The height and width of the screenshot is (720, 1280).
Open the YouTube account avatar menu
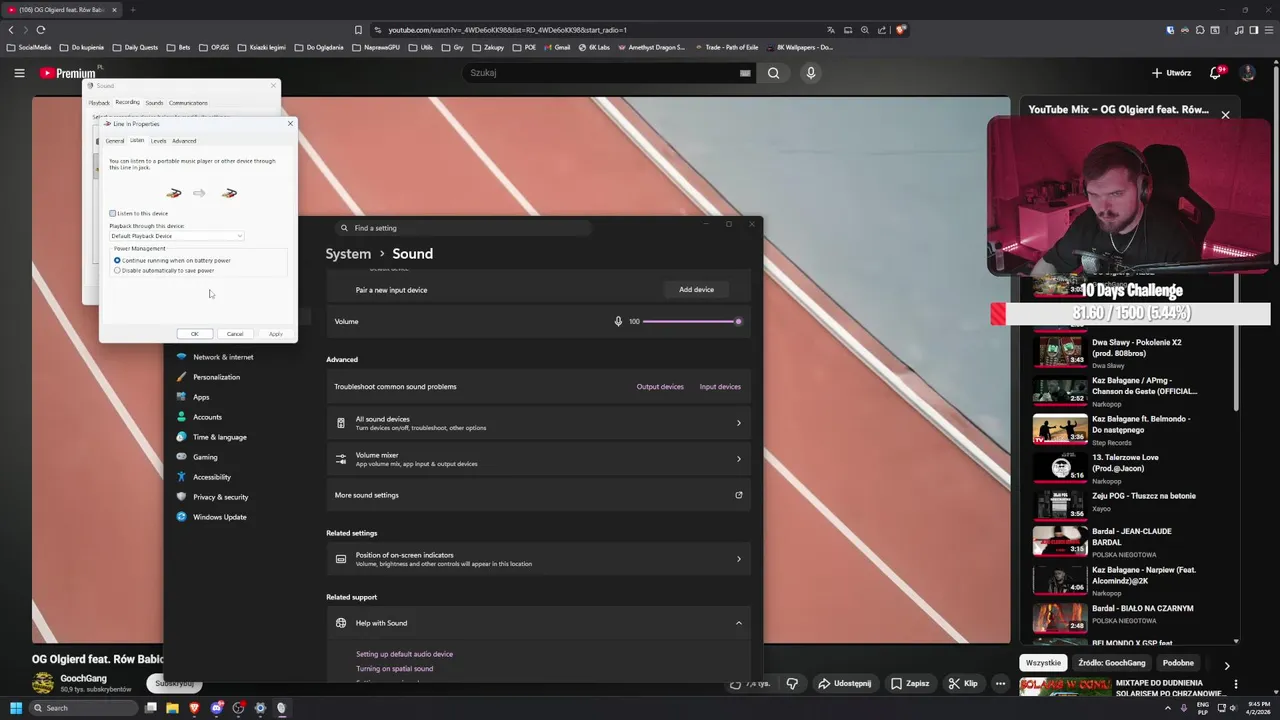(1247, 73)
